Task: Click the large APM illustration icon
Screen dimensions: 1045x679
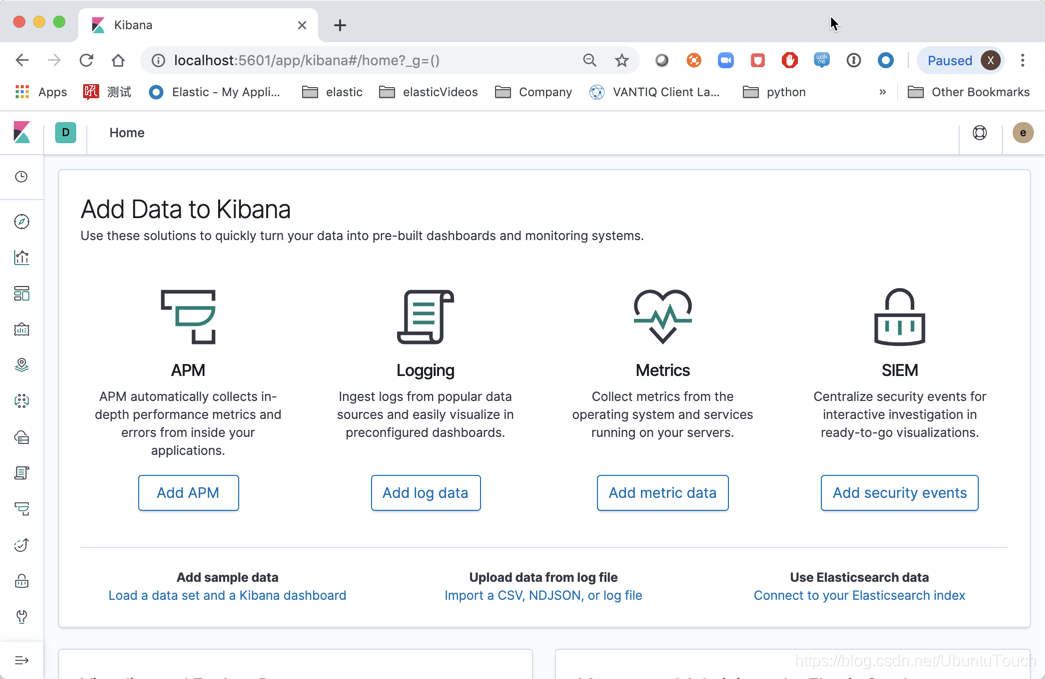Action: pyautogui.click(x=188, y=317)
